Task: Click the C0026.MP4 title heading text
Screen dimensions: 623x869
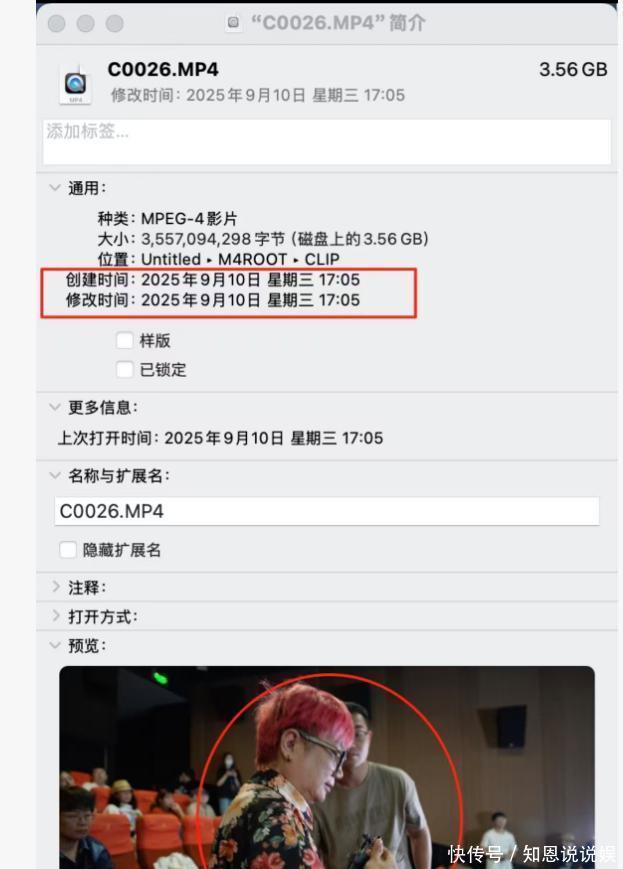Action: [163, 69]
